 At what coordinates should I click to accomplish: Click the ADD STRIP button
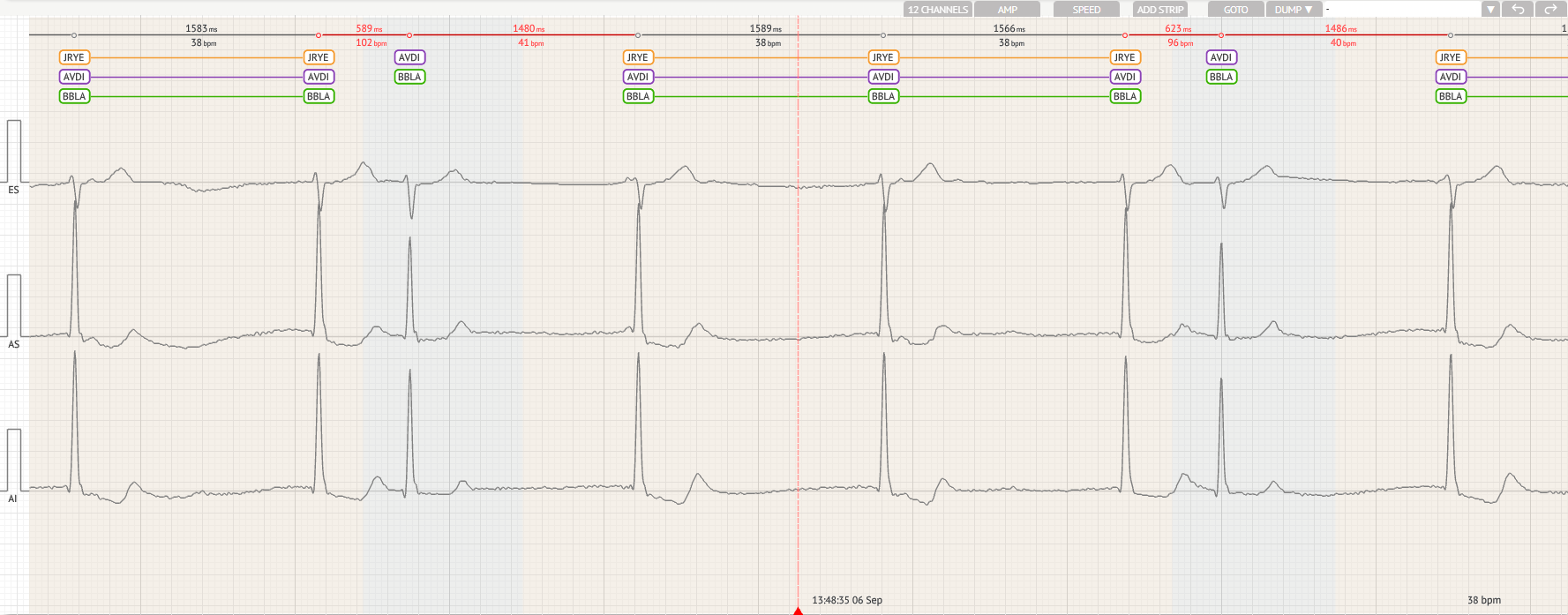click(x=1160, y=10)
